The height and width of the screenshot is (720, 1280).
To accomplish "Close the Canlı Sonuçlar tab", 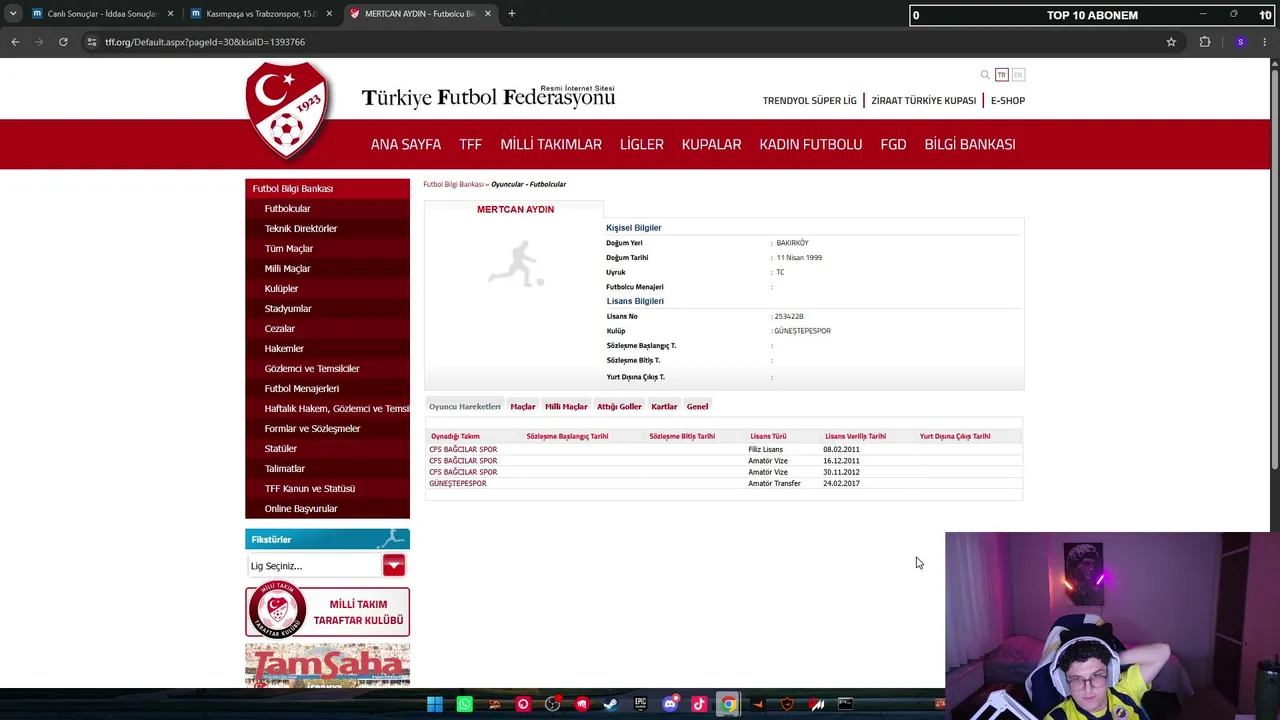I will 170,14.
